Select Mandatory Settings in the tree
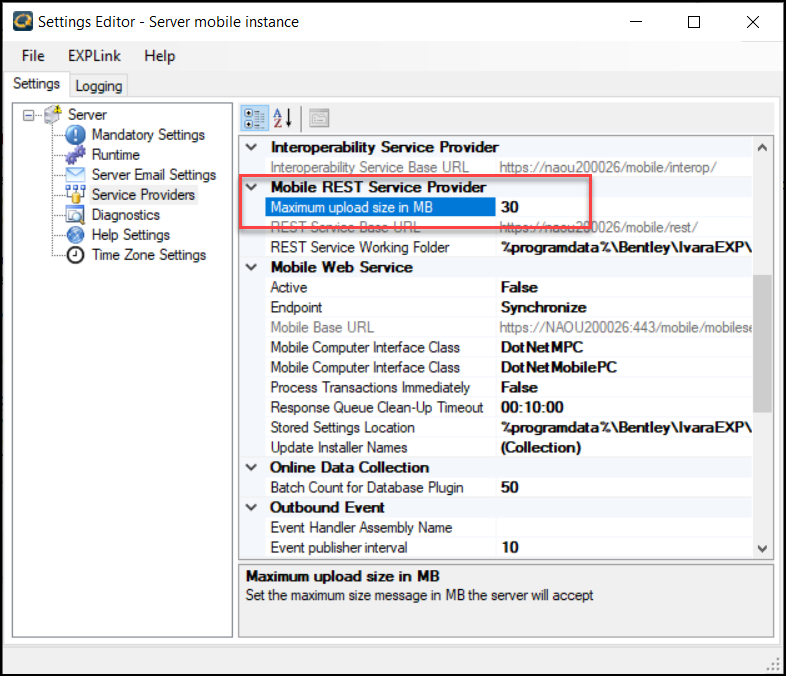This screenshot has width=786, height=676. click(x=148, y=135)
